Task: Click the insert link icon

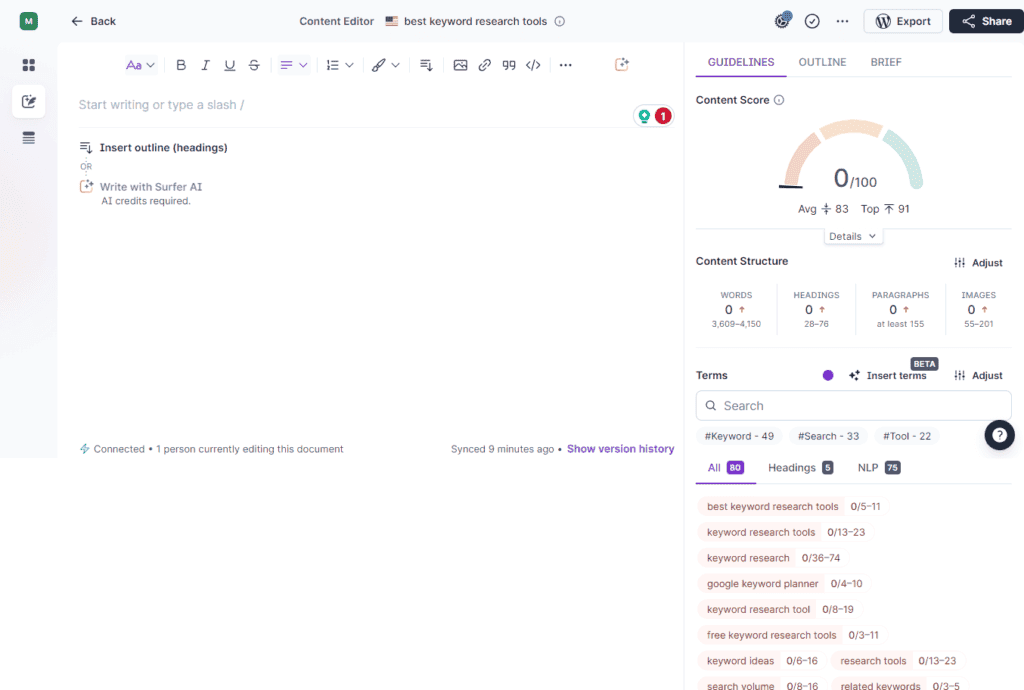Action: [484, 64]
